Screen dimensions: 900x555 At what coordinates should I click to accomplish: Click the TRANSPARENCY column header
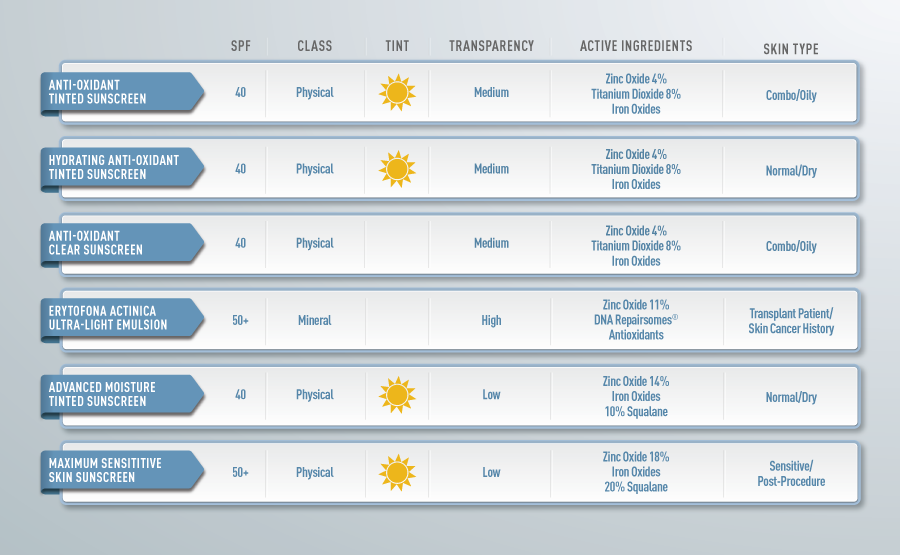pos(491,46)
